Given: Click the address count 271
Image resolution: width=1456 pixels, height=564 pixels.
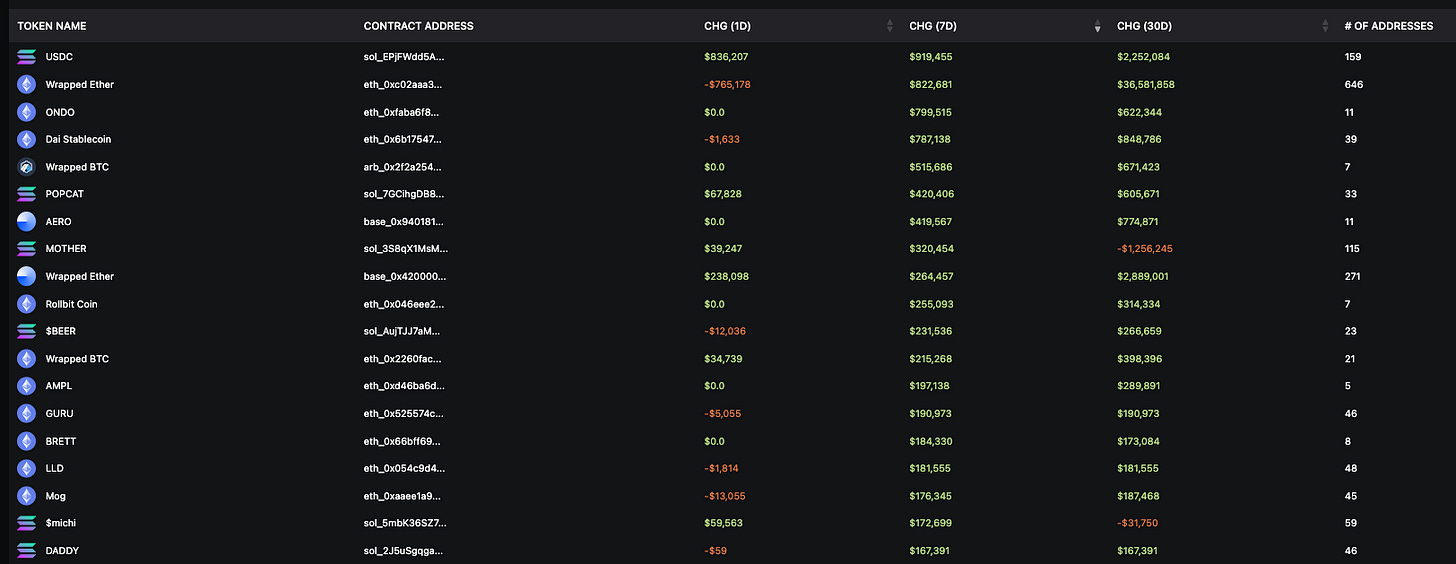Looking at the screenshot, I should tap(1353, 277).
